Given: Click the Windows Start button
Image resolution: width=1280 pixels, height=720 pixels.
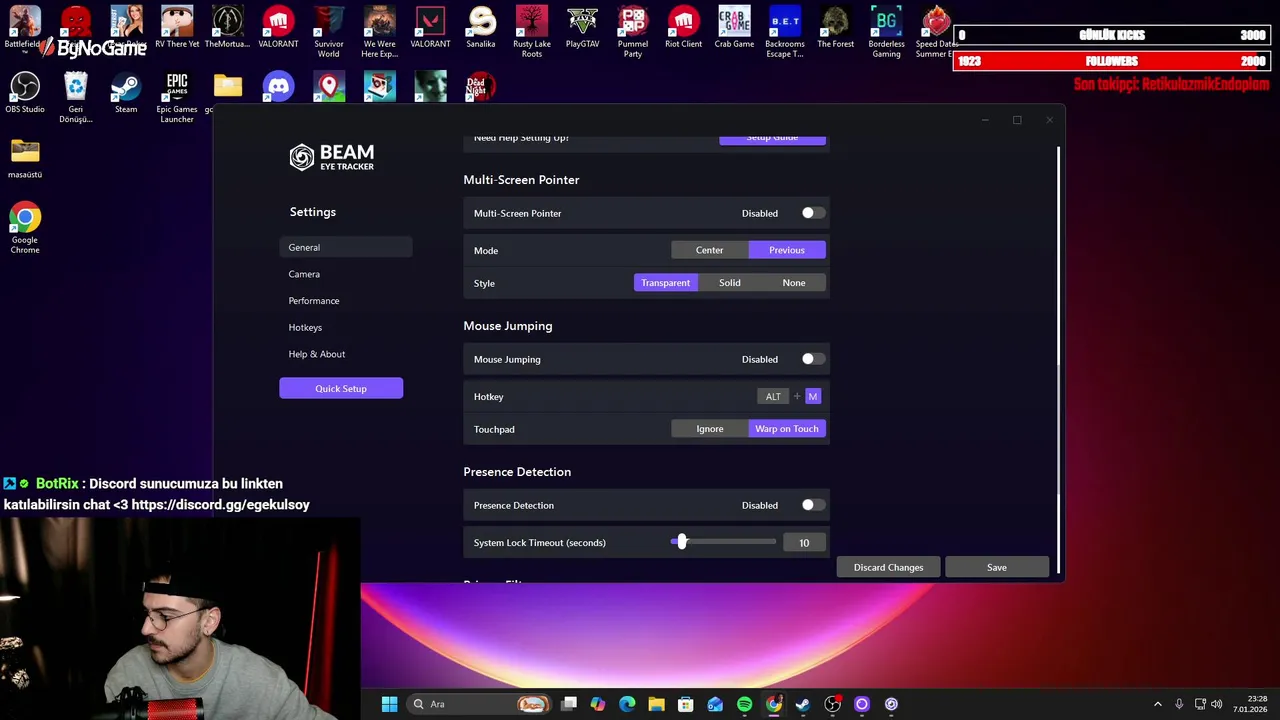Looking at the screenshot, I should 389,704.
